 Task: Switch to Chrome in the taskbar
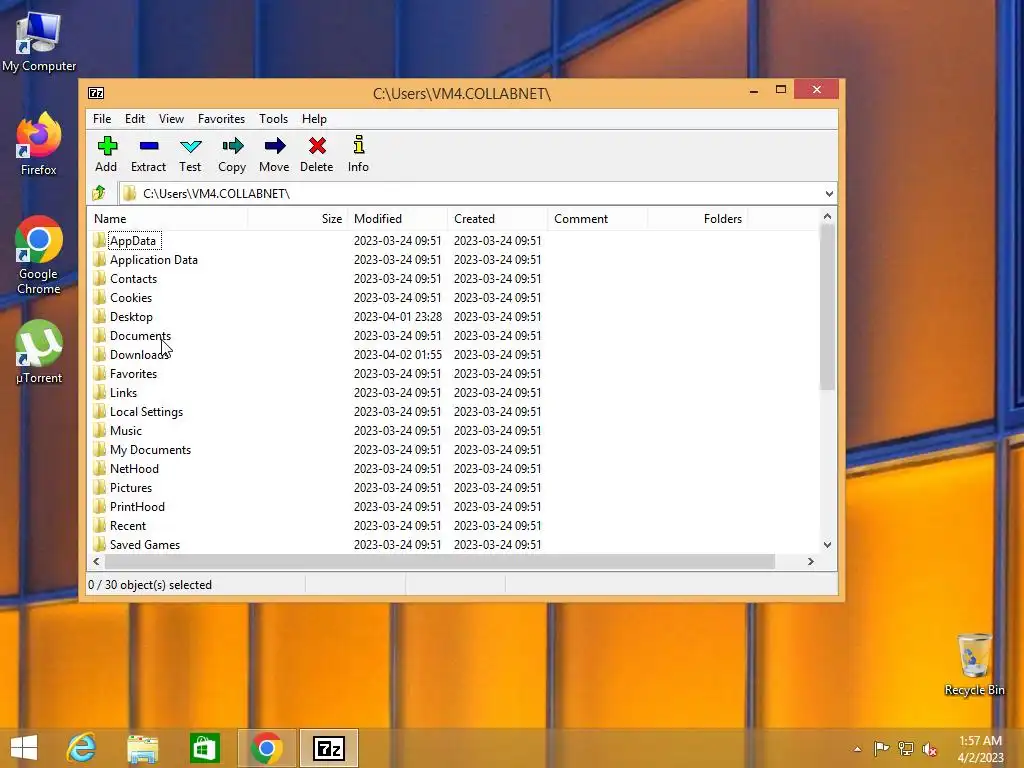tap(266, 748)
